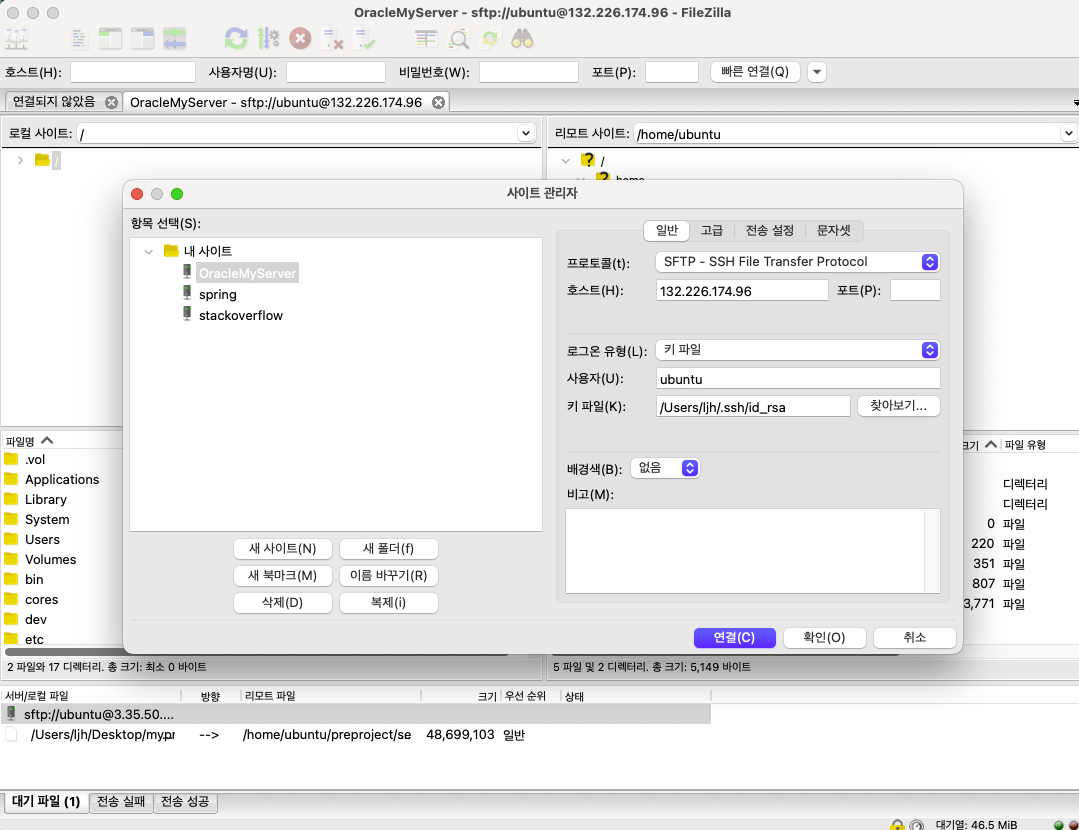Select OracleMyServer in the site list
This screenshot has width=1079, height=830.
coord(247,273)
